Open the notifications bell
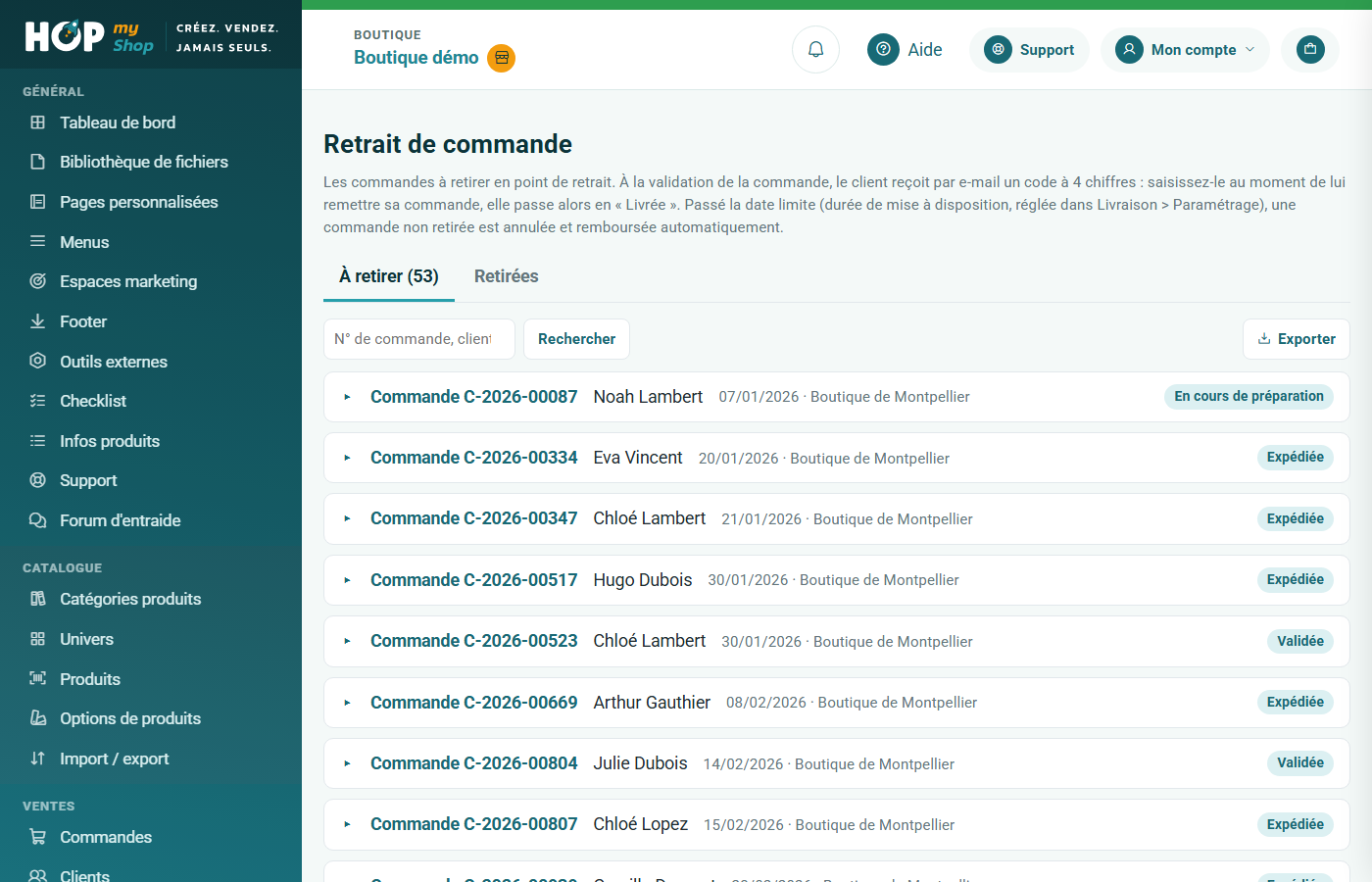This screenshot has width=1372, height=882. coord(815,49)
